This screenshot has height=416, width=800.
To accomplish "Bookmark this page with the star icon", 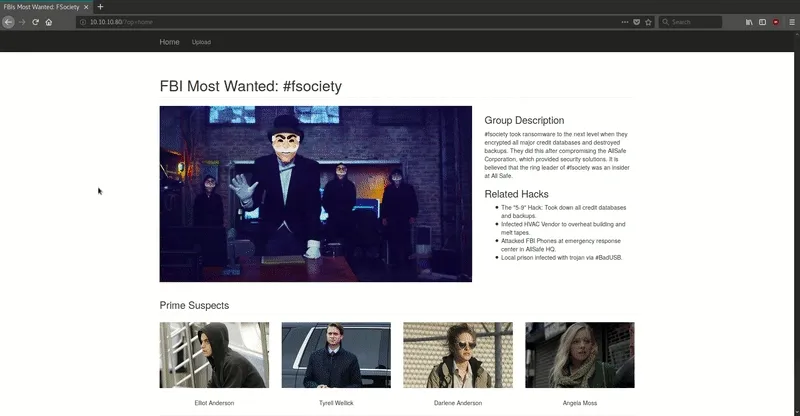I will [x=648, y=21].
